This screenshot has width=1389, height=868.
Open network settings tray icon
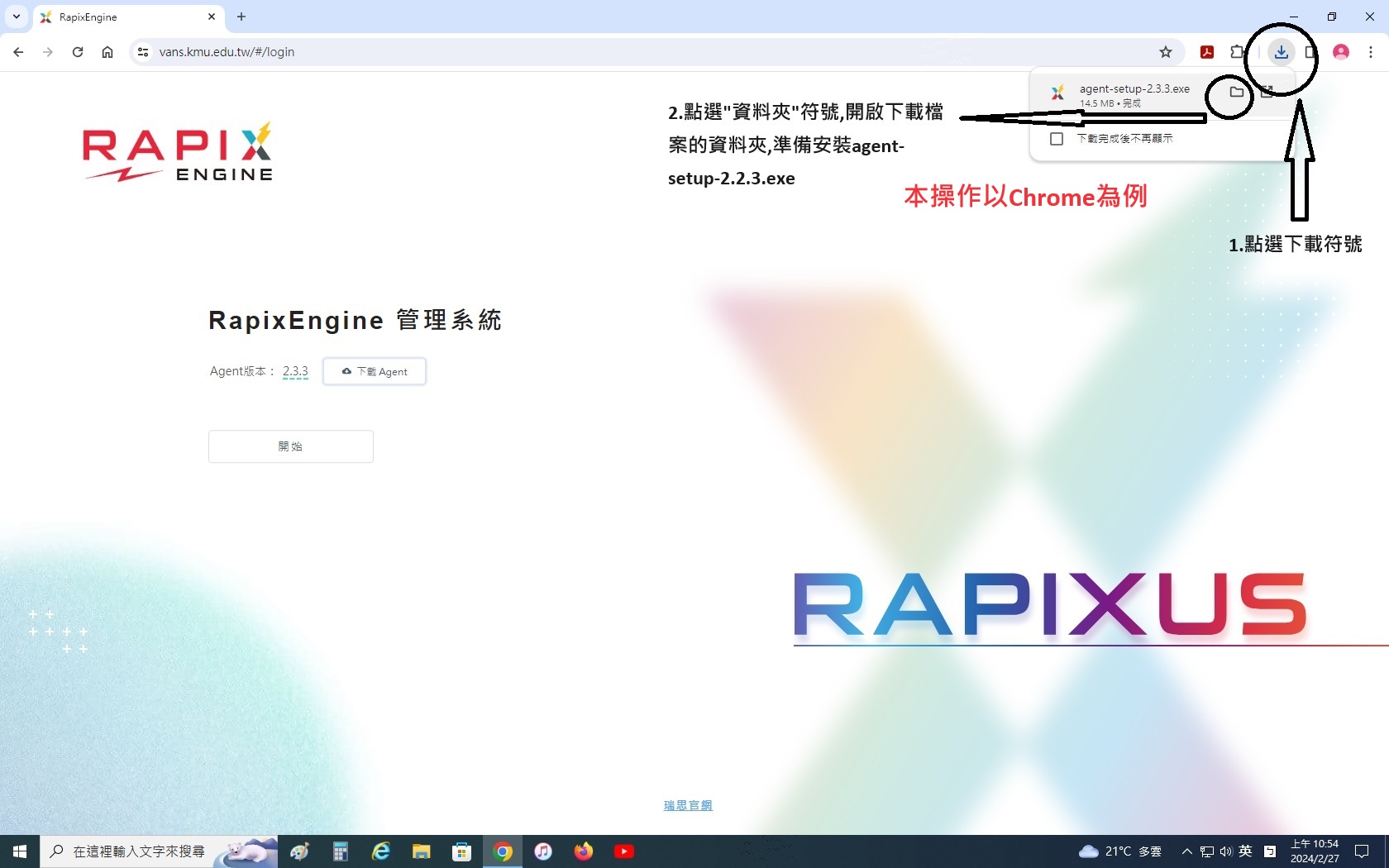pos(1207,851)
